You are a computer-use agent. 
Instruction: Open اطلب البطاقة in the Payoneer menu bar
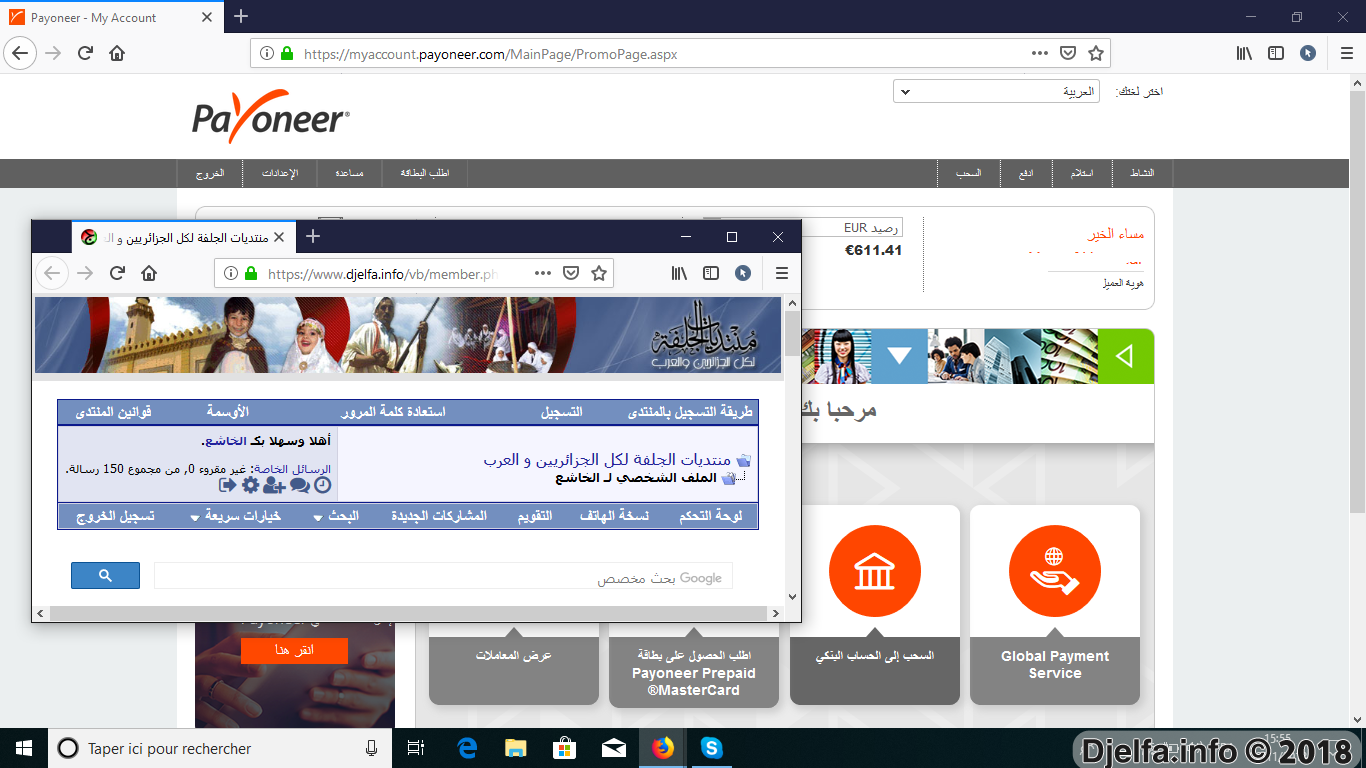[x=425, y=173]
